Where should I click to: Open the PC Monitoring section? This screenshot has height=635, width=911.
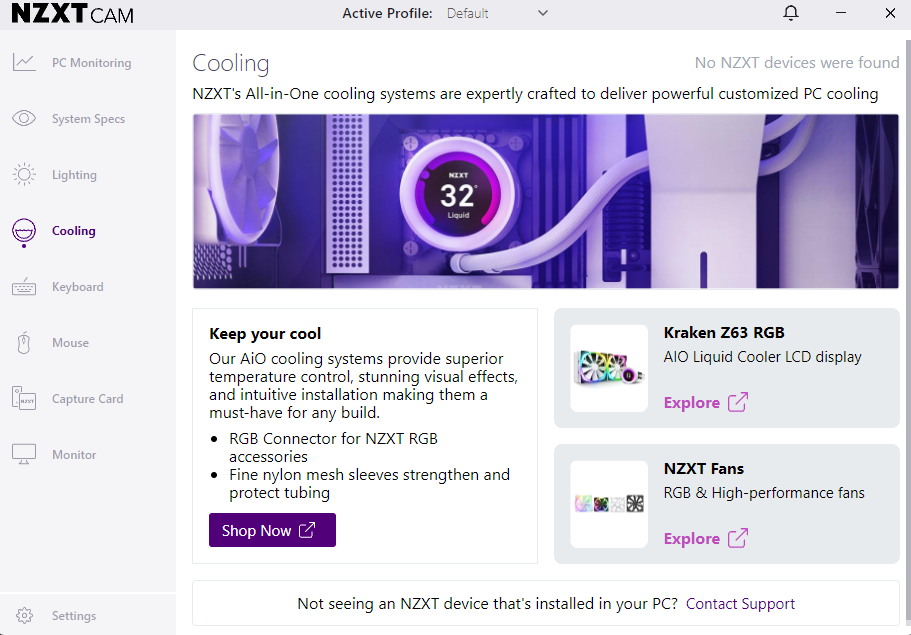91,63
